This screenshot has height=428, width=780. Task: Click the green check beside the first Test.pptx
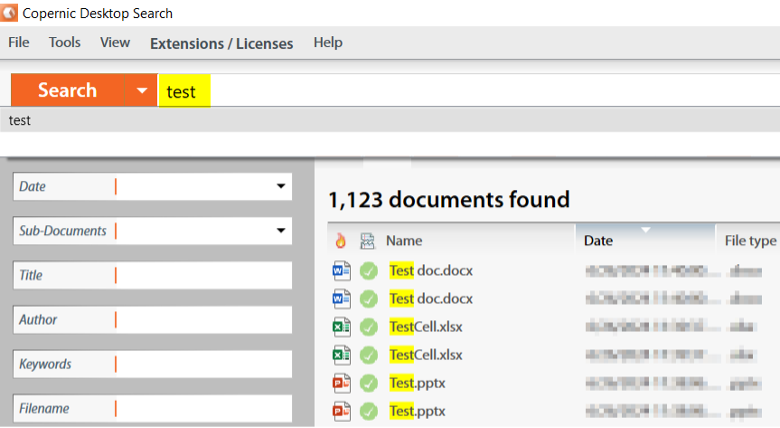369,383
